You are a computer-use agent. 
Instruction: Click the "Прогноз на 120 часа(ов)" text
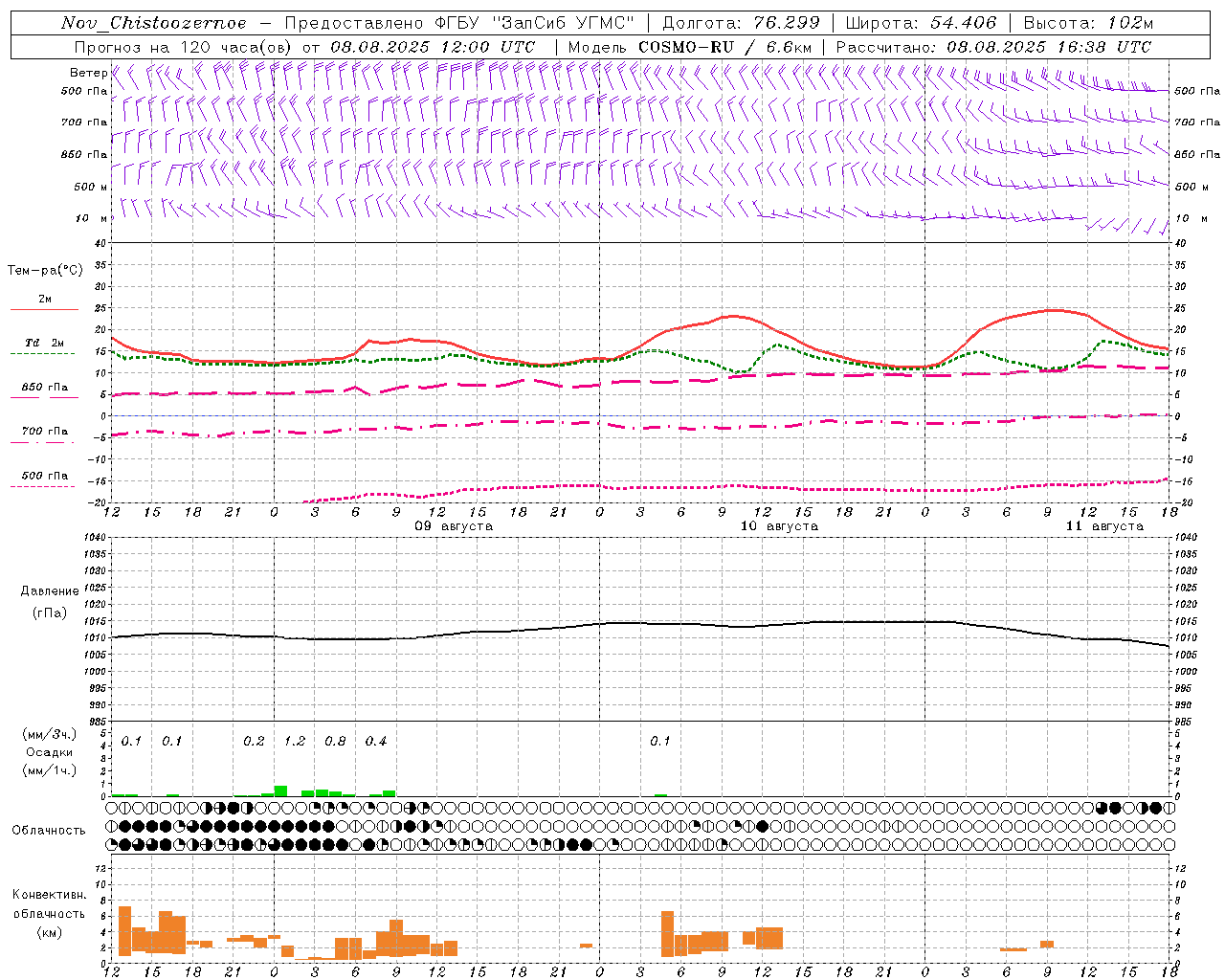pos(184,47)
